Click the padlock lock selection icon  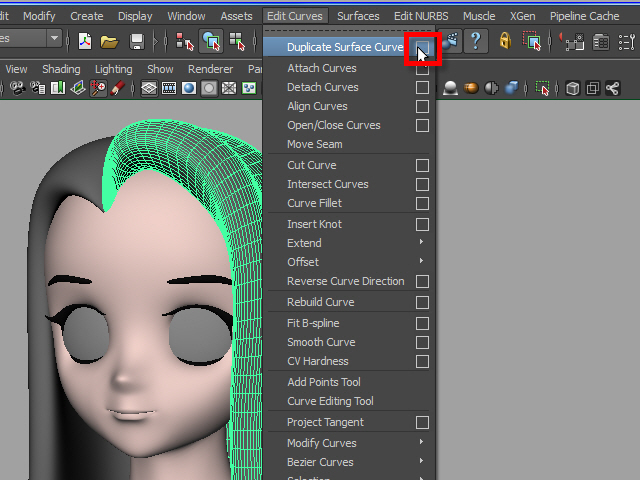tap(505, 40)
